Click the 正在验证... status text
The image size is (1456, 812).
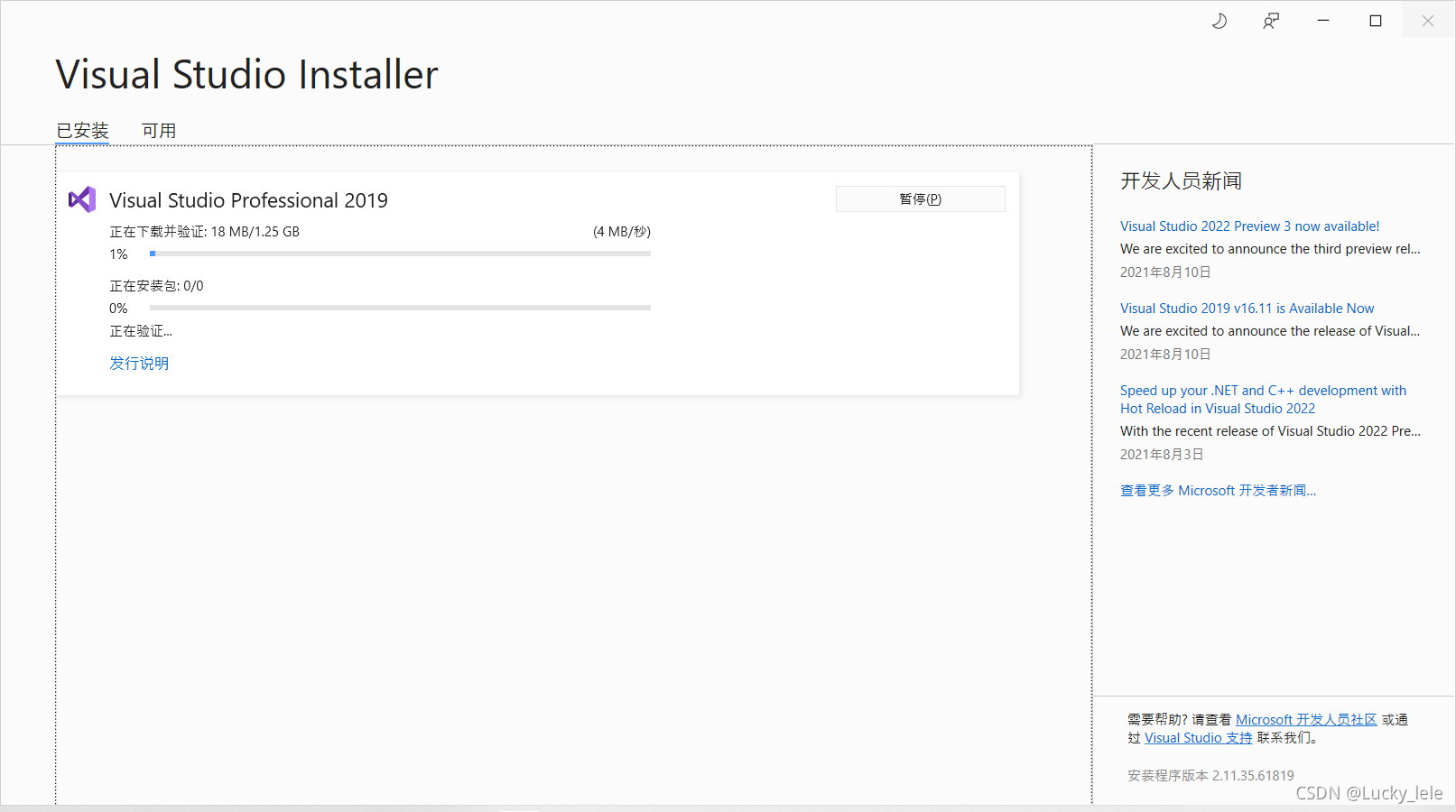pyautogui.click(x=141, y=331)
